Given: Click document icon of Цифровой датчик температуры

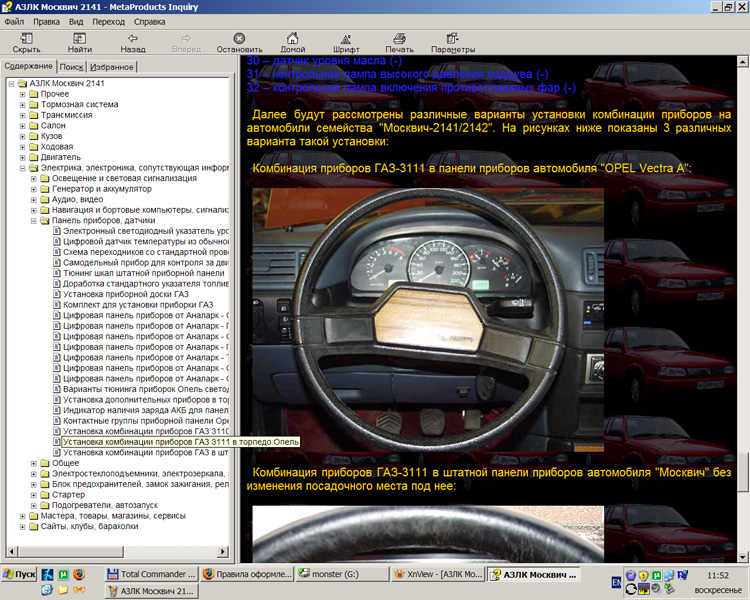Looking at the screenshot, I should point(57,242).
